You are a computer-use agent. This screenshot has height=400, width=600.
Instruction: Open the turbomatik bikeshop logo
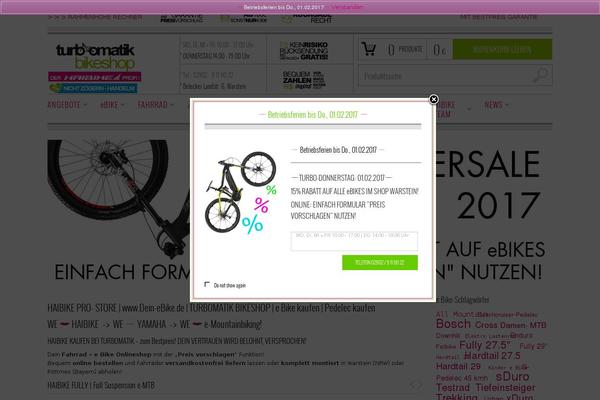pyautogui.click(x=96, y=56)
